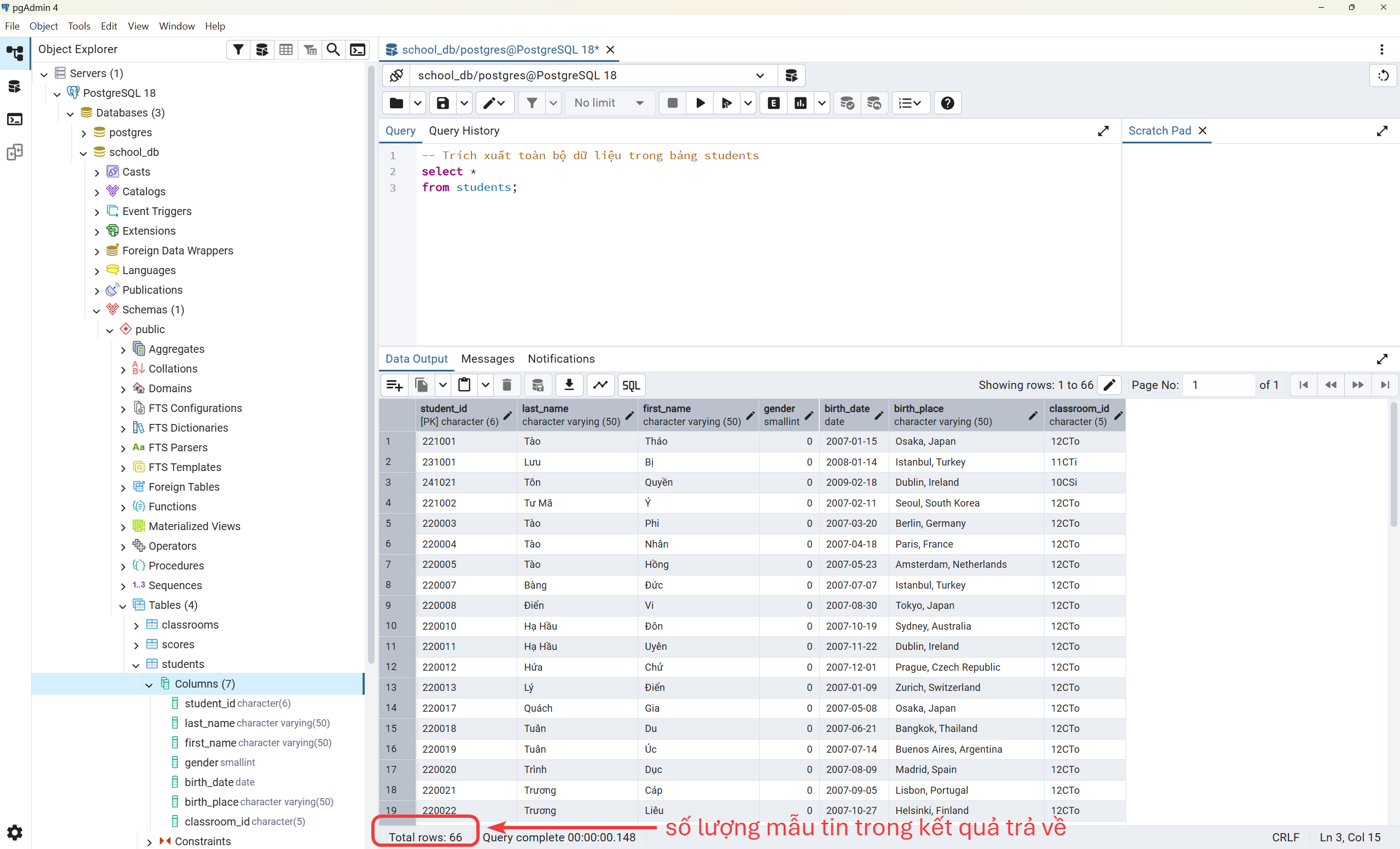Image resolution: width=1400 pixels, height=849 pixels.
Task: Expand the classrooms table node
Action: (x=136, y=625)
